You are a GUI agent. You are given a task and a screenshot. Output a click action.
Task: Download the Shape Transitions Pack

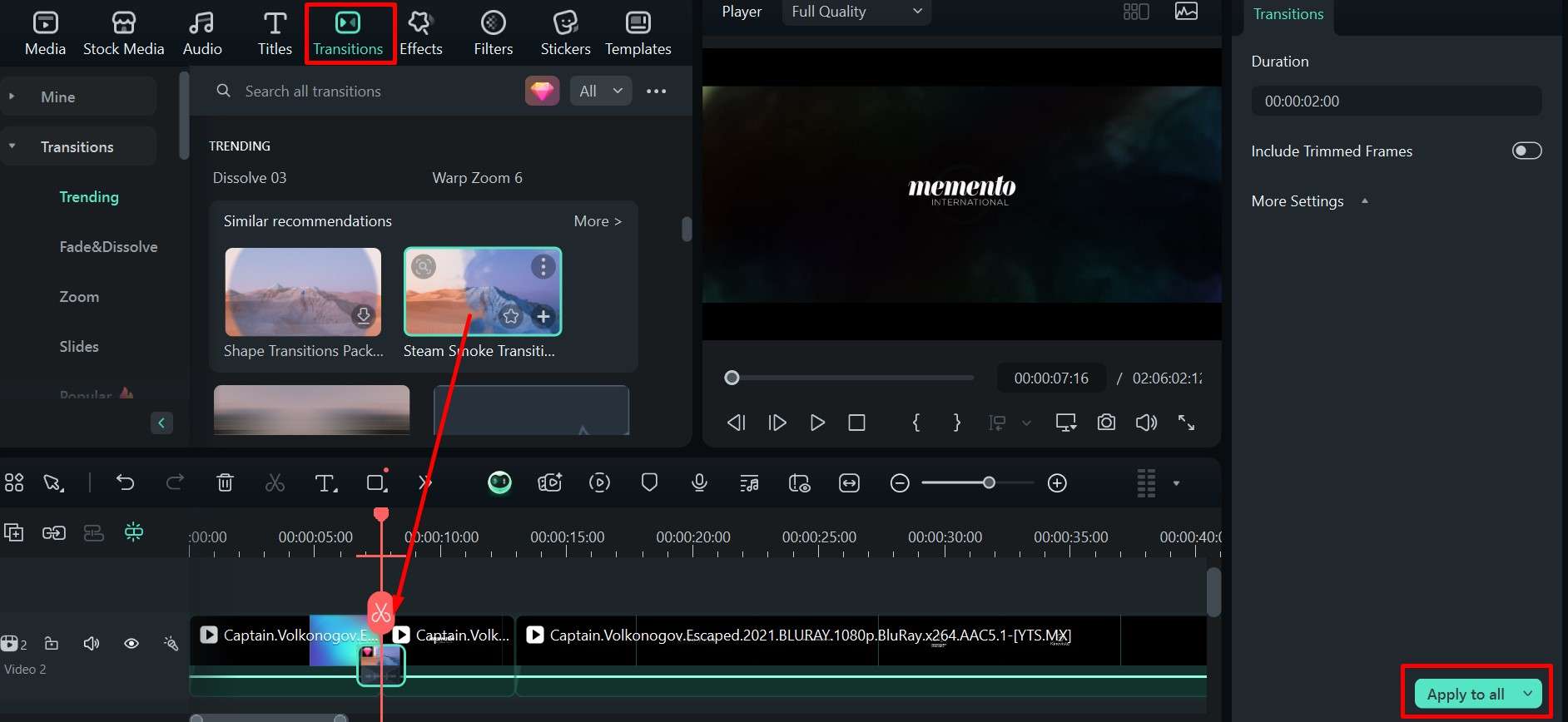point(363,316)
